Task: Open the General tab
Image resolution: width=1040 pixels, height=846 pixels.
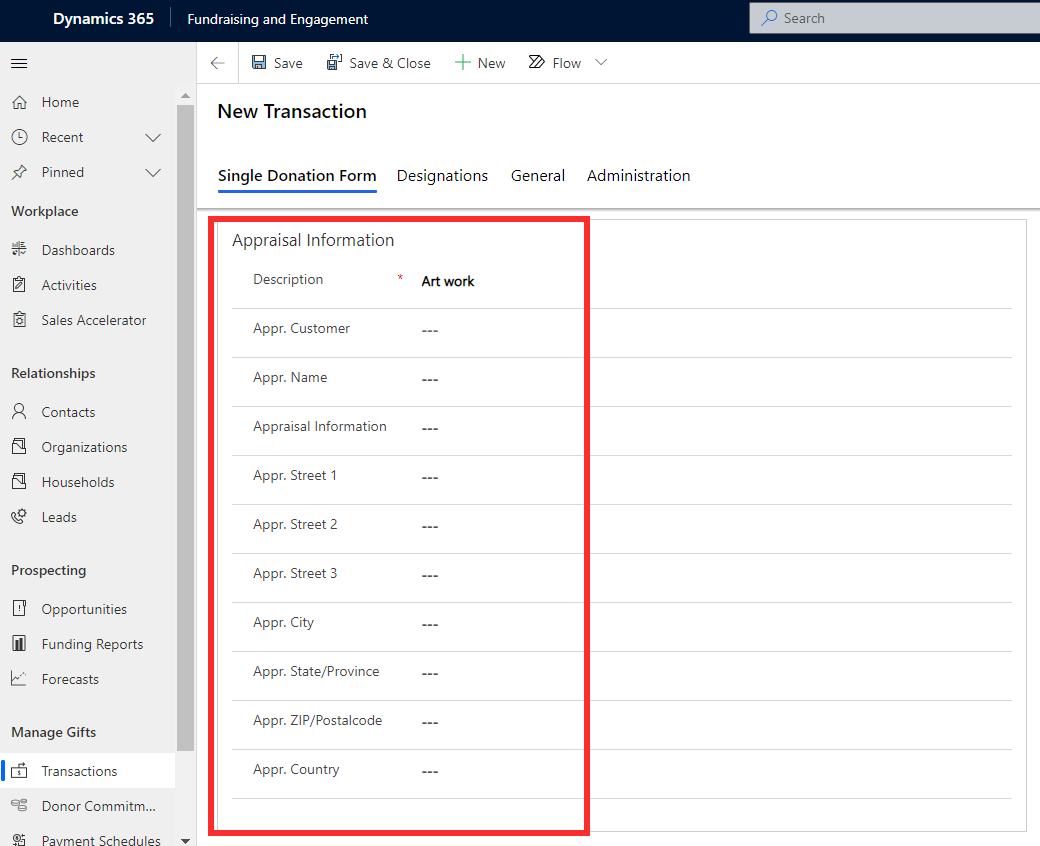Action: pos(538,176)
